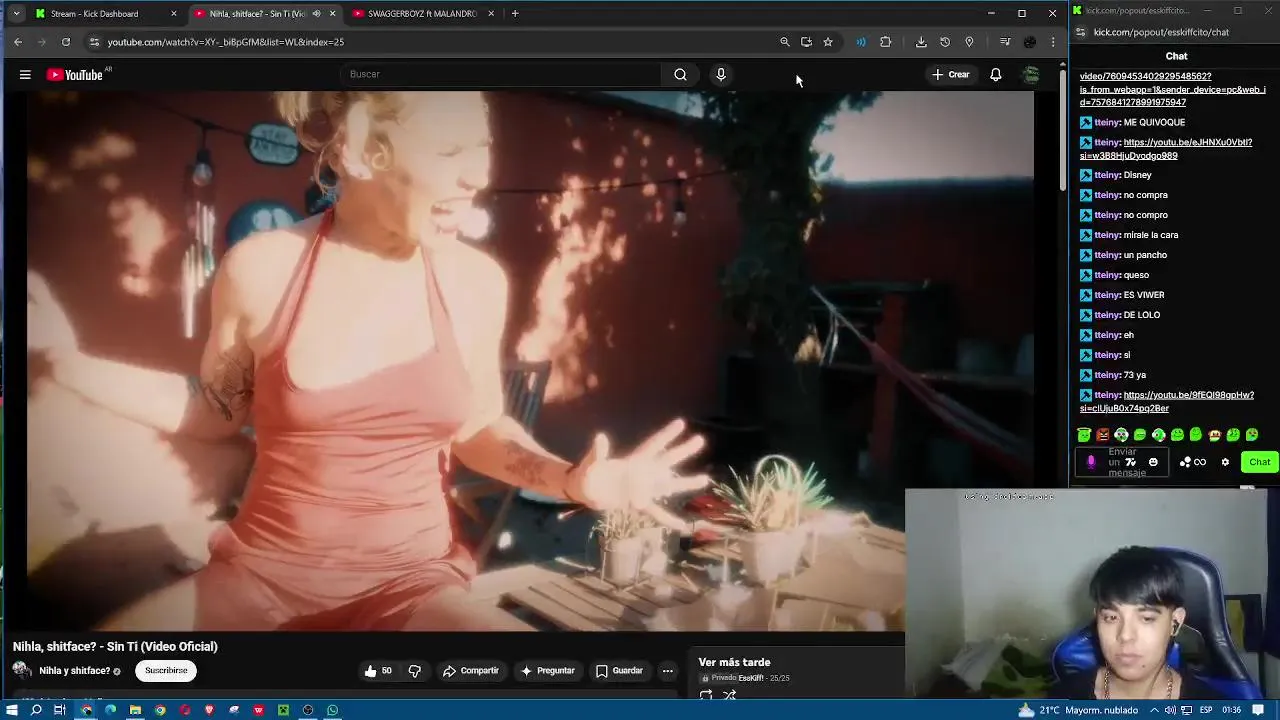The width and height of the screenshot is (1280, 720).
Task: Go to the YouTube home logo
Action: [x=75, y=75]
